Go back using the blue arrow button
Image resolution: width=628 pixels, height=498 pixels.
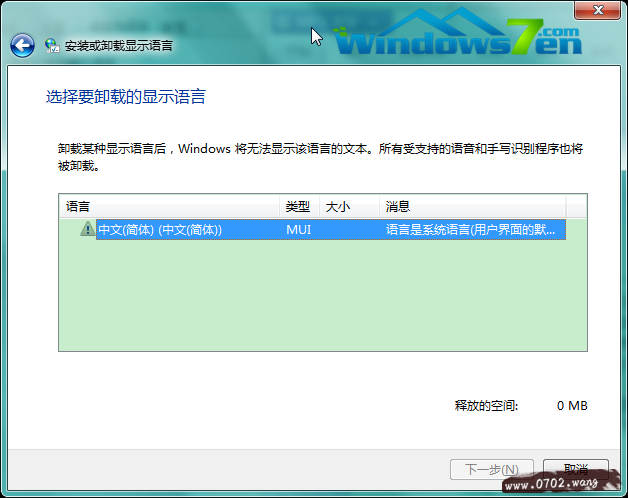tap(22, 45)
